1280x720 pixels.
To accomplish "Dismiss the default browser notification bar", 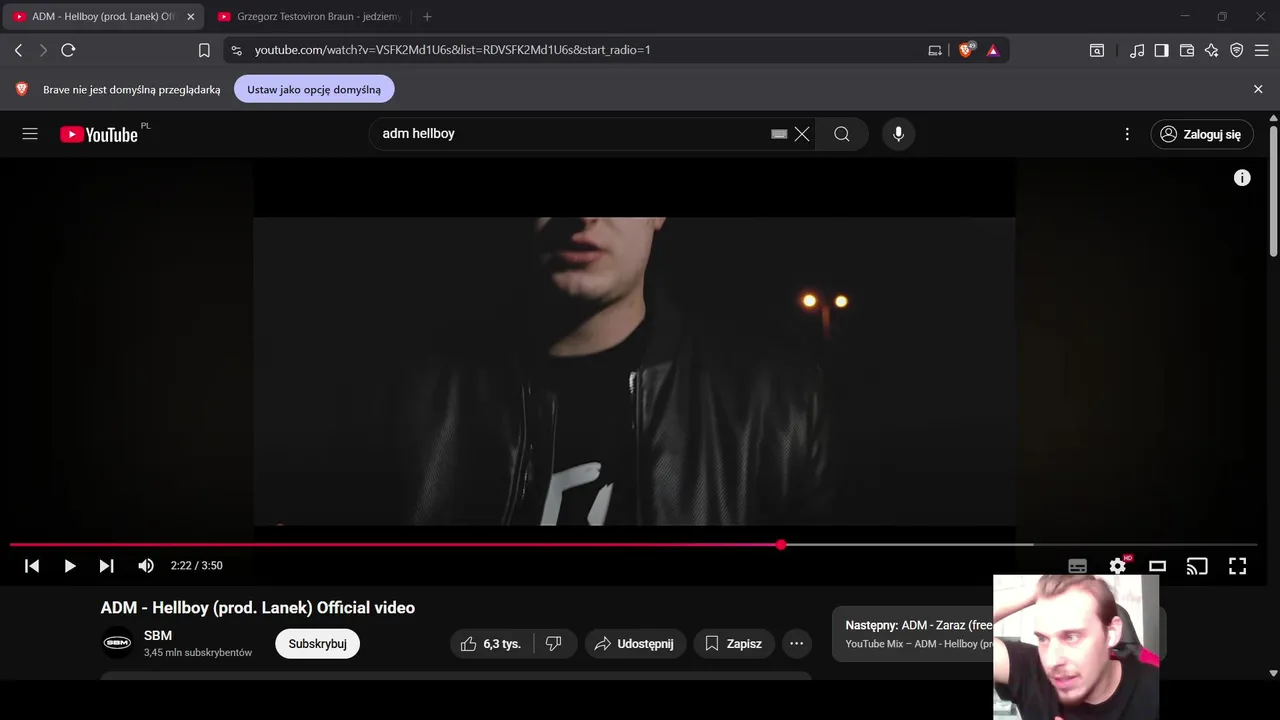I will tap(1258, 89).
